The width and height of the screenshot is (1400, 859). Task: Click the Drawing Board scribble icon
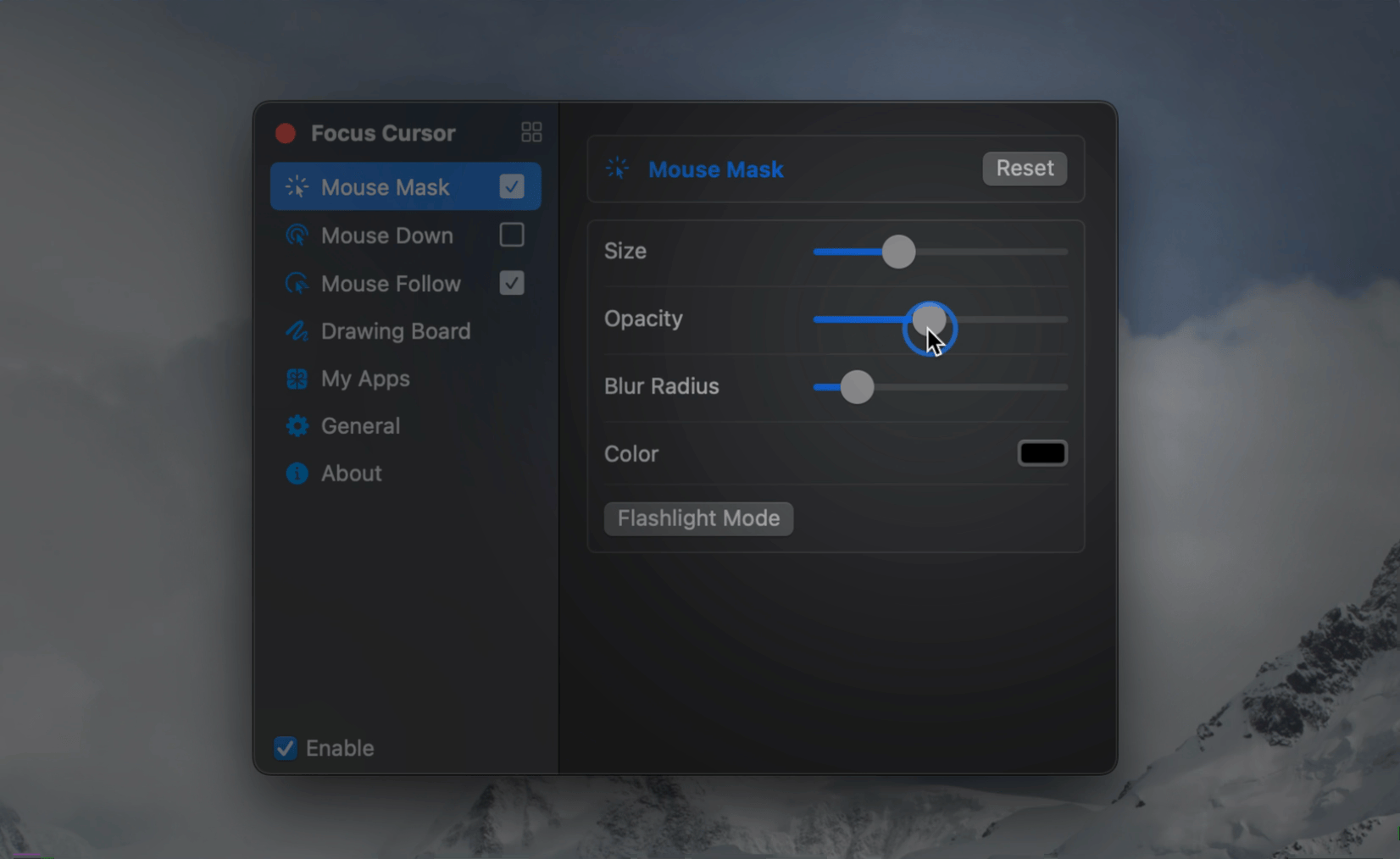tap(297, 331)
